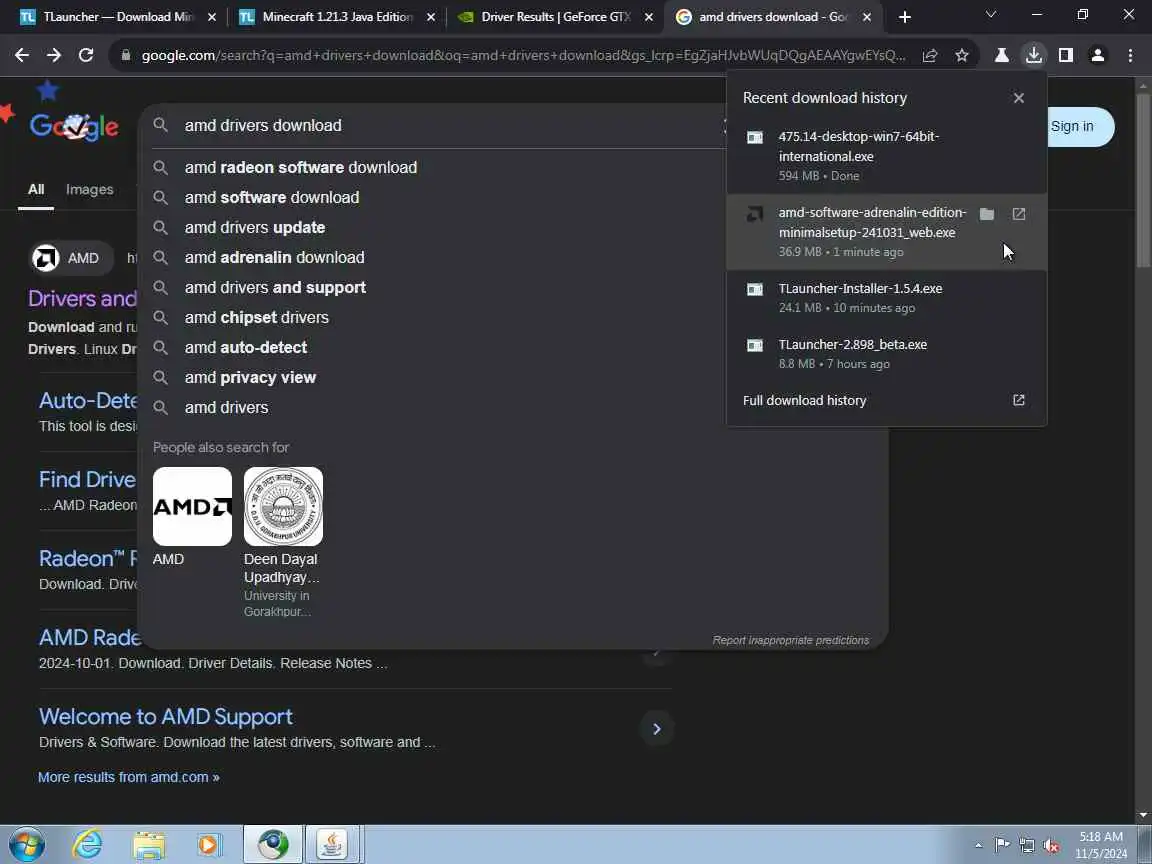
Task: Launch Internet Explorer from taskbar
Action: 87,845
